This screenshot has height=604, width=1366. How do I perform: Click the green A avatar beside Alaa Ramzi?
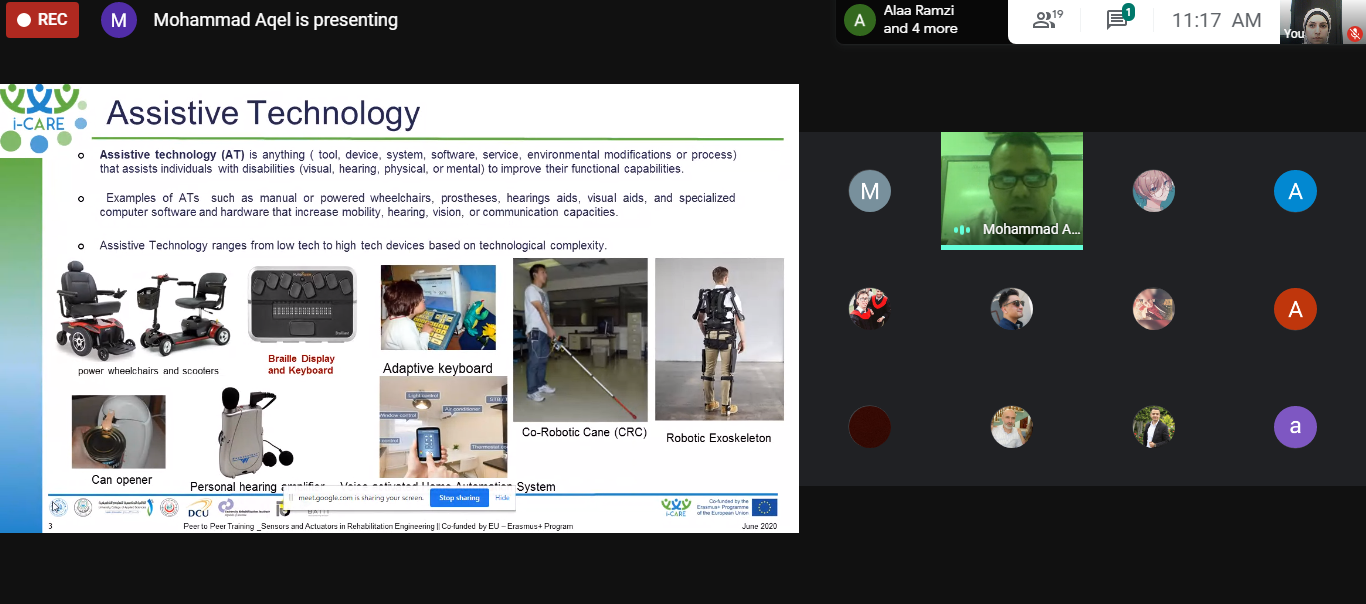tap(859, 20)
